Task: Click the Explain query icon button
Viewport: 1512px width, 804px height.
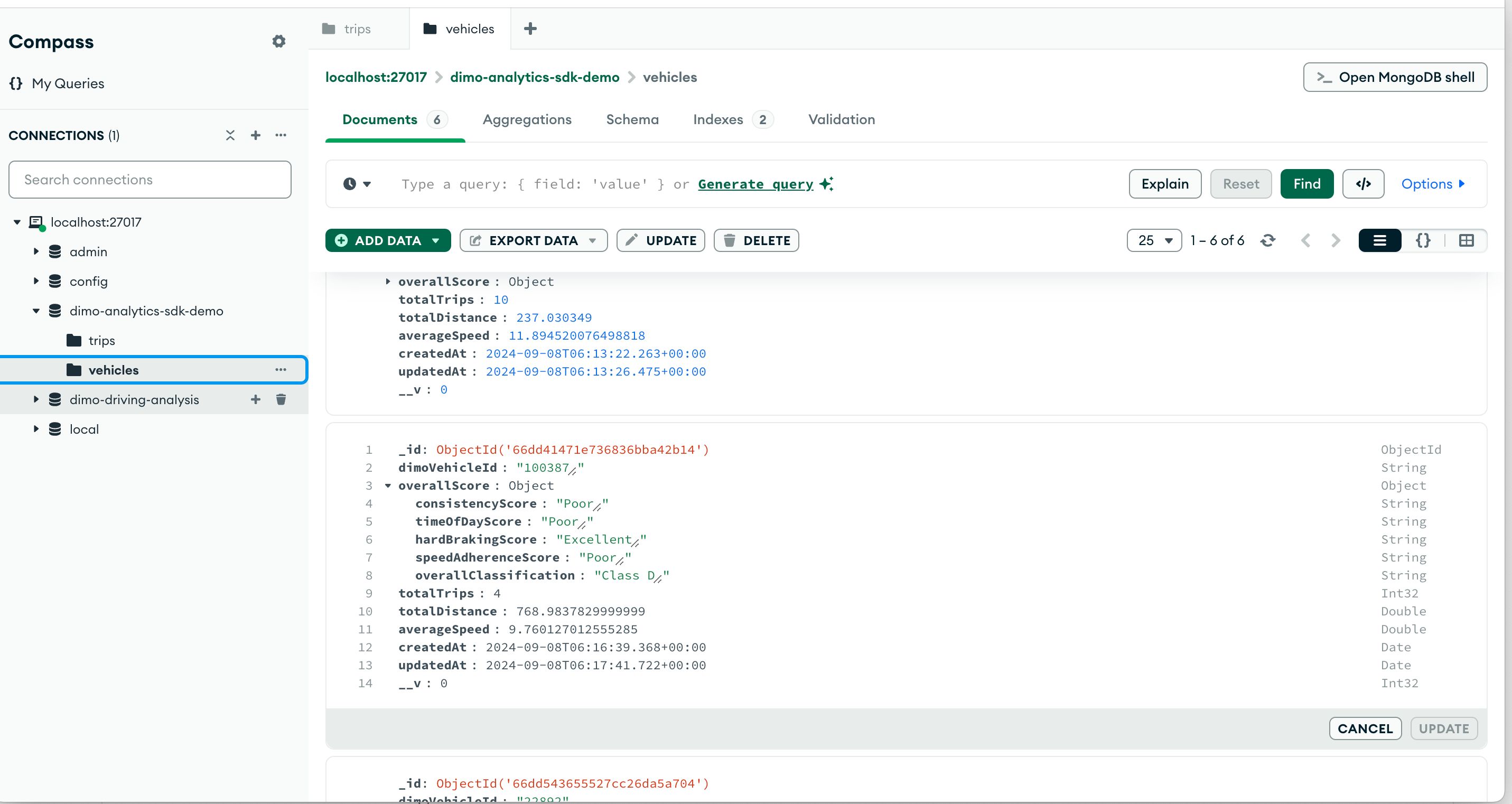Action: (x=1164, y=183)
